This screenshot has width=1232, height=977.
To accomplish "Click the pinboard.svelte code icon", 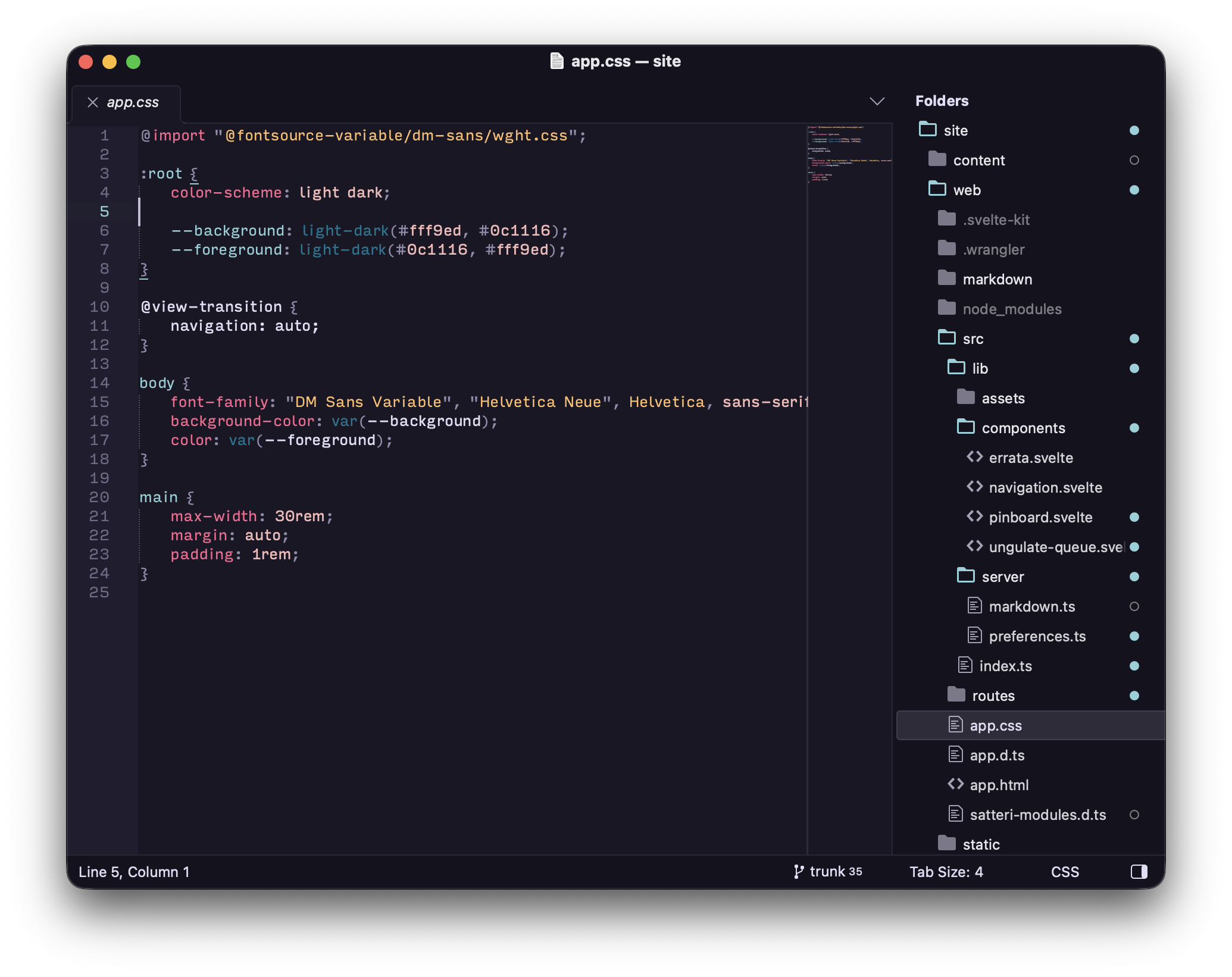I will click(974, 516).
